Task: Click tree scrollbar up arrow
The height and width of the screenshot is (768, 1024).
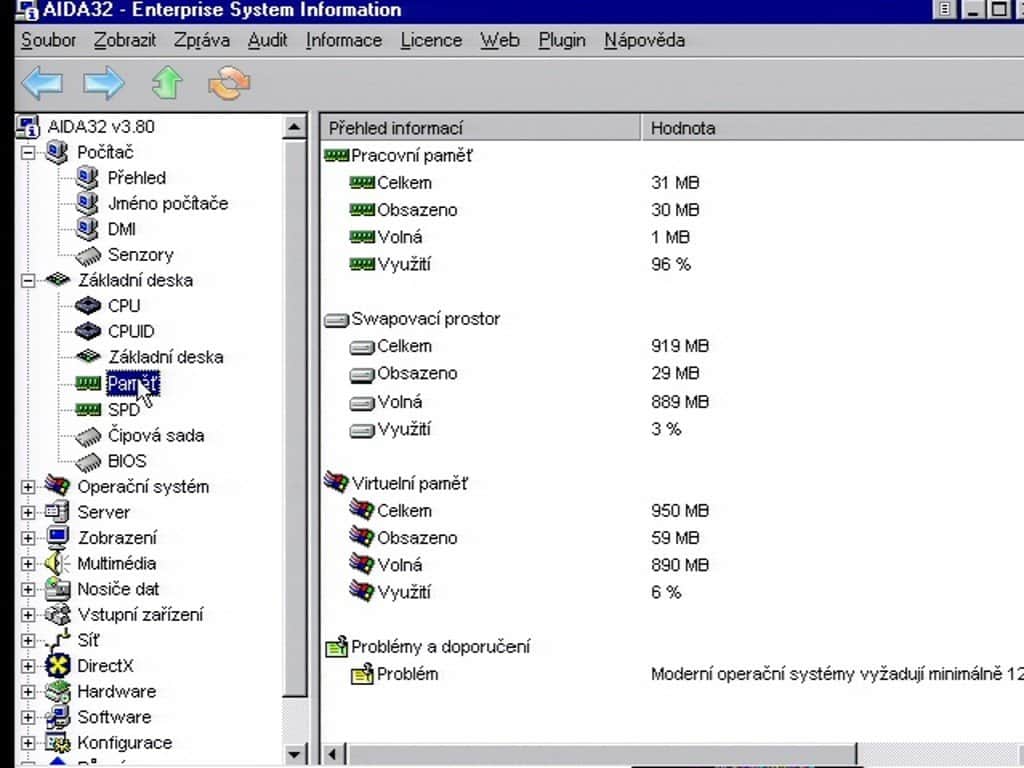Action: [x=295, y=127]
